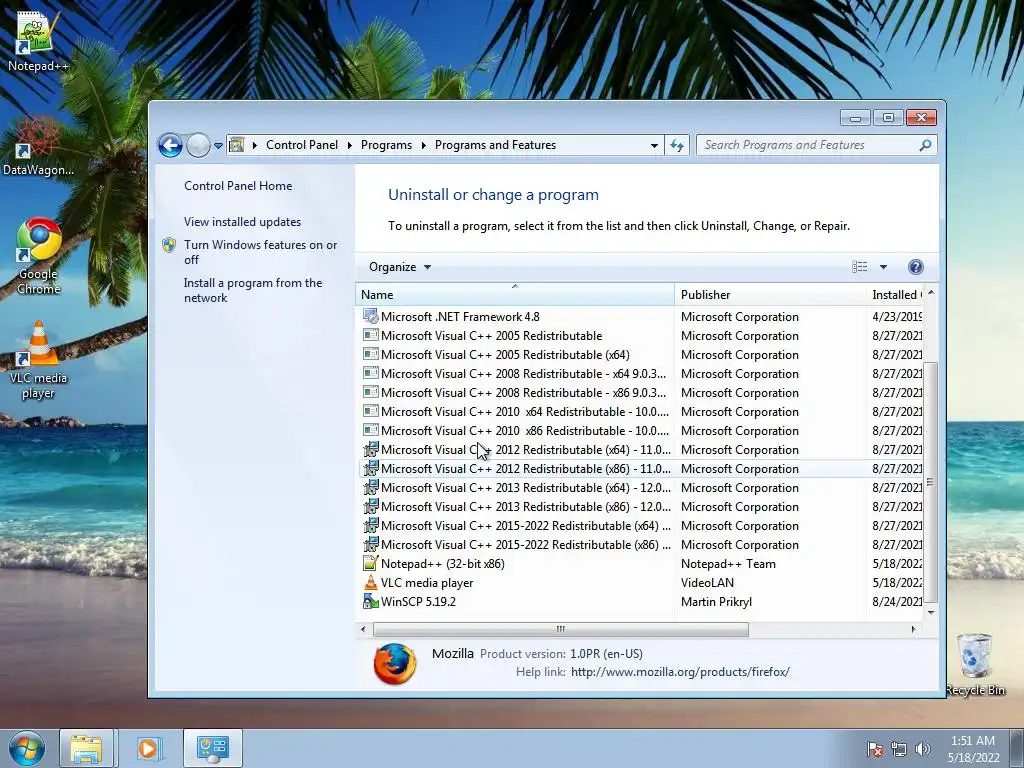The height and width of the screenshot is (768, 1024).
Task: Open the Organize dropdown menu
Action: coord(400,266)
